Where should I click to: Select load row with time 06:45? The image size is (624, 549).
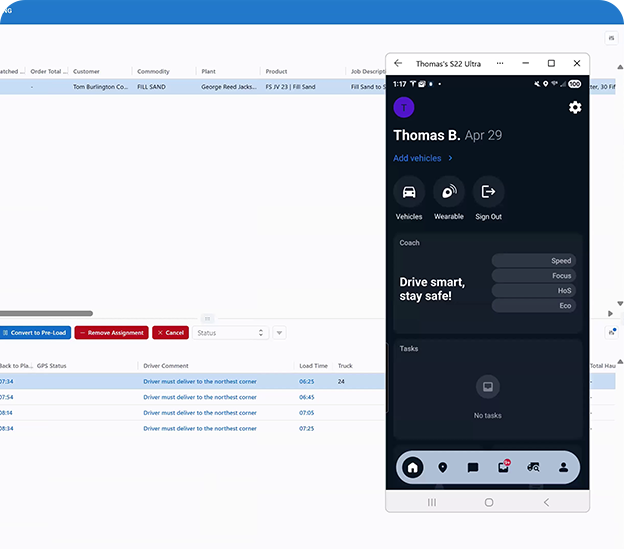(x=192, y=397)
